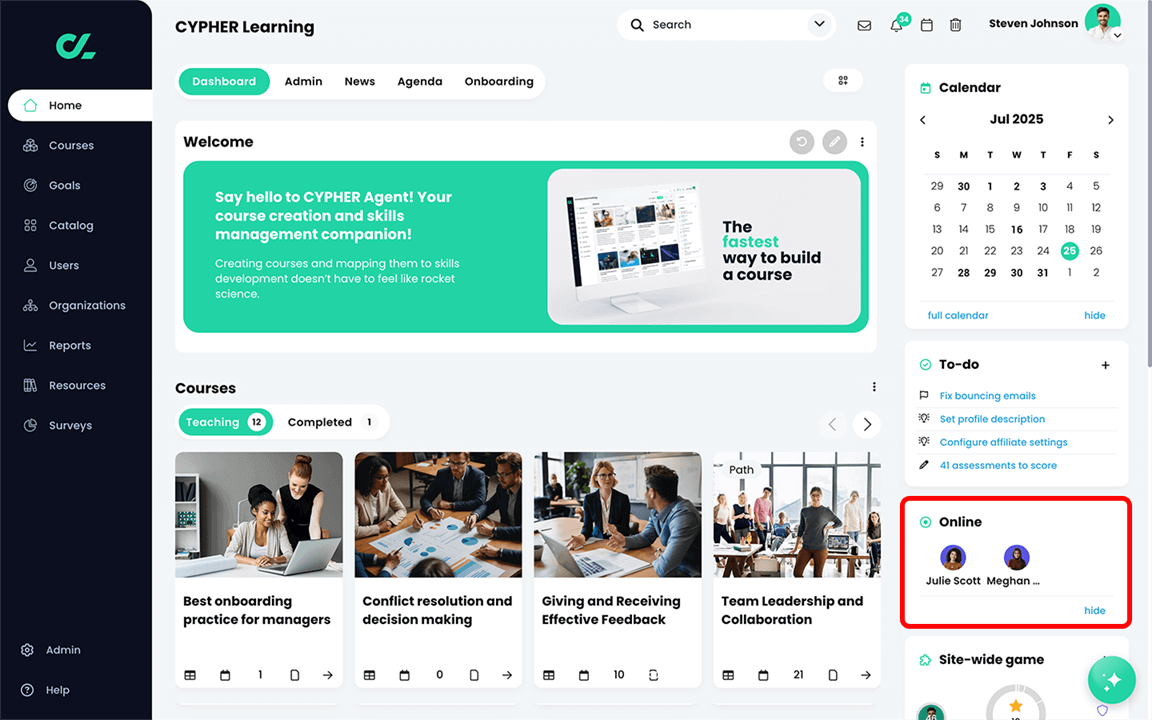1152x720 pixels.
Task: Open the Courses section three-dot menu
Action: click(x=874, y=387)
